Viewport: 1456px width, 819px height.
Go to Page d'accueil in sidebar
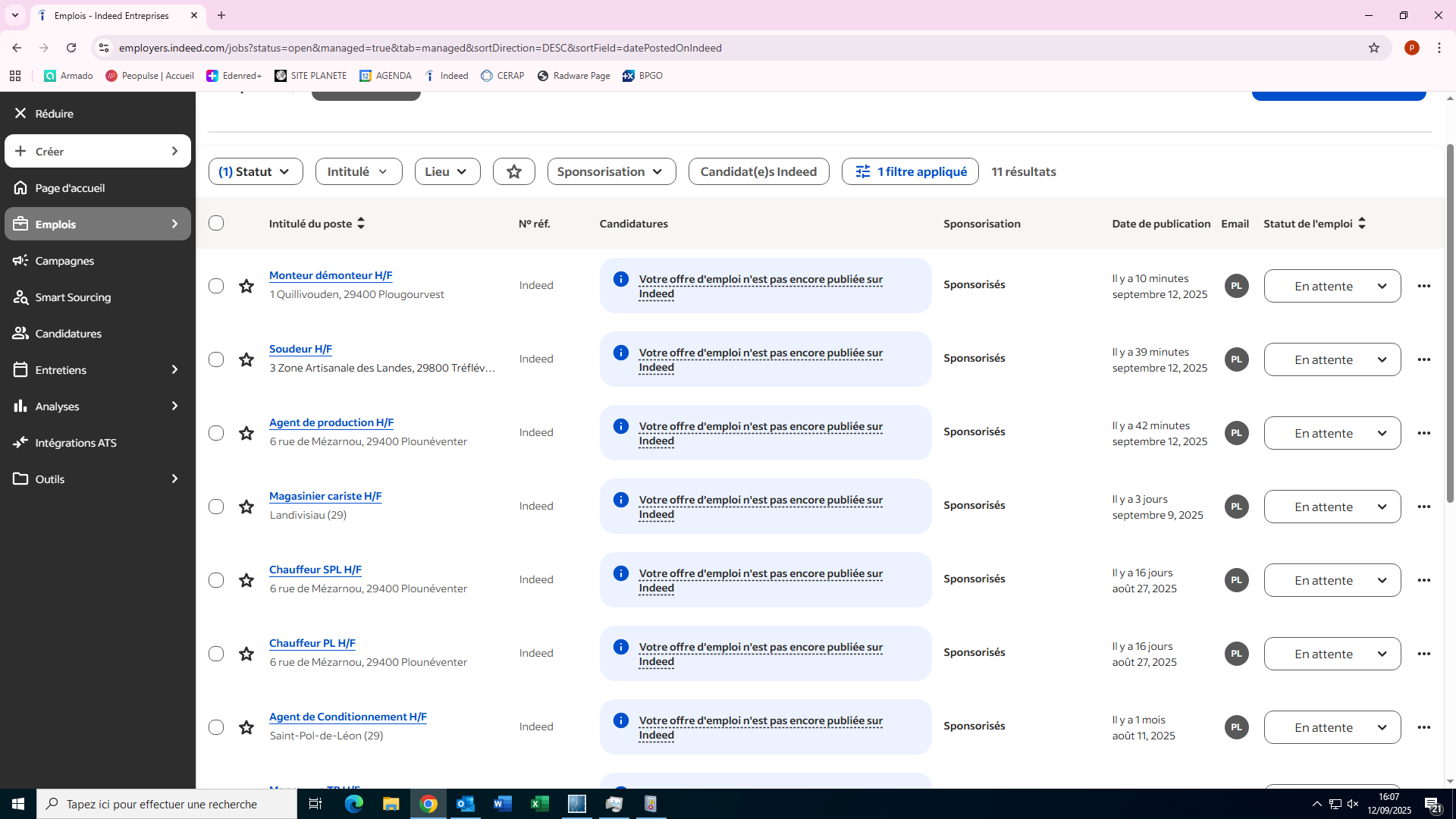click(98, 188)
